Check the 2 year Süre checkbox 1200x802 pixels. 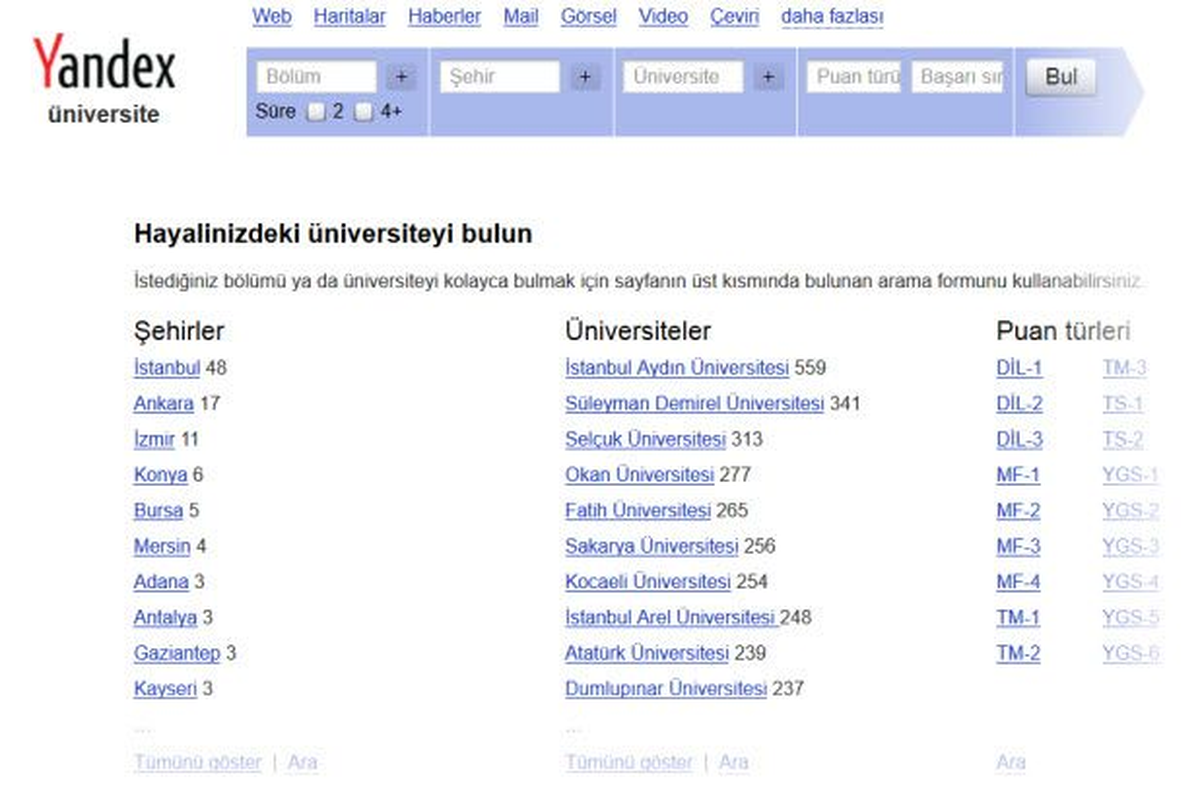pos(316,112)
